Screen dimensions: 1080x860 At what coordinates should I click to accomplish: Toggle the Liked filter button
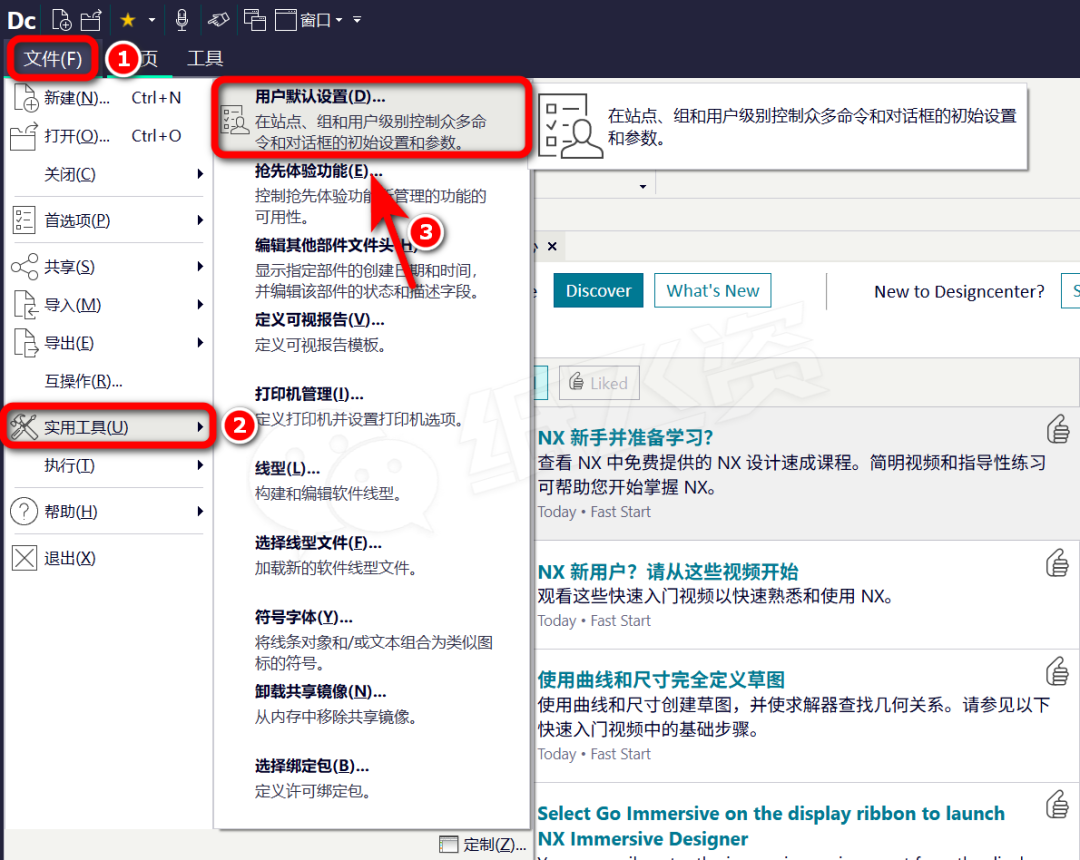(x=598, y=383)
